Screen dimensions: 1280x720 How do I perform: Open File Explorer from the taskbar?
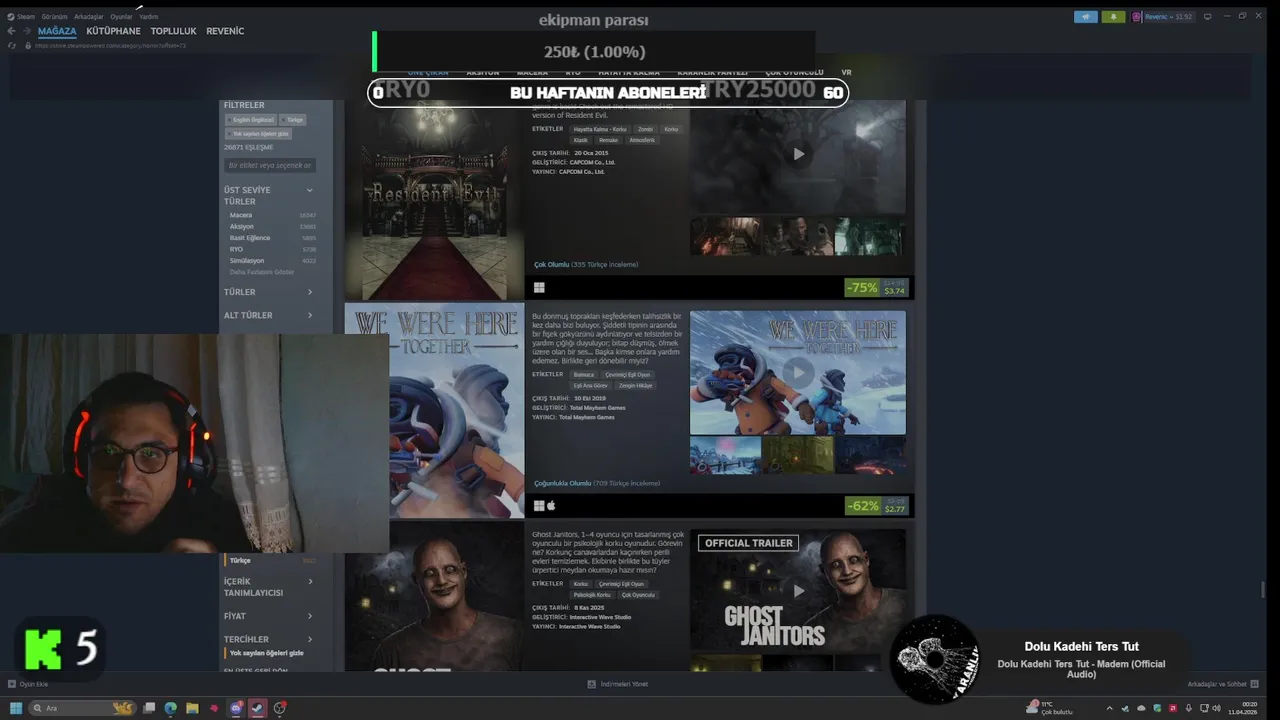tap(192, 708)
